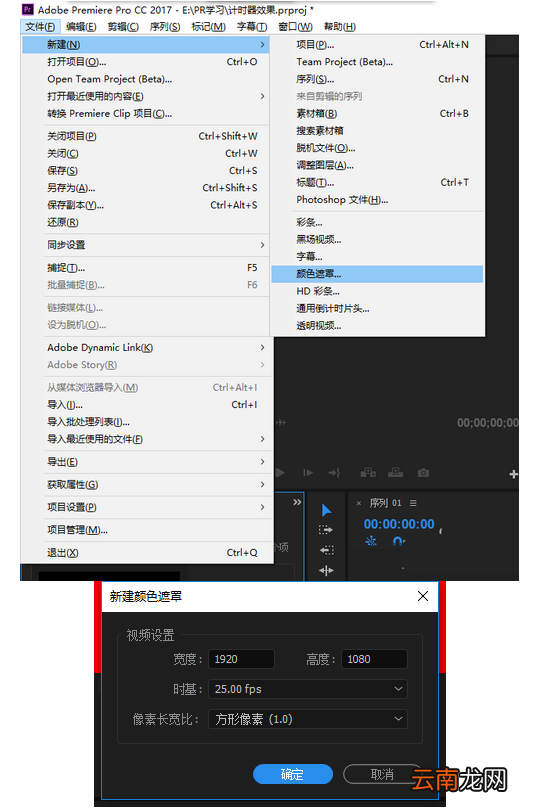This screenshot has height=808, width=544.
Task: Open the Button Editor plus icon
Action: pyautogui.click(x=514, y=474)
